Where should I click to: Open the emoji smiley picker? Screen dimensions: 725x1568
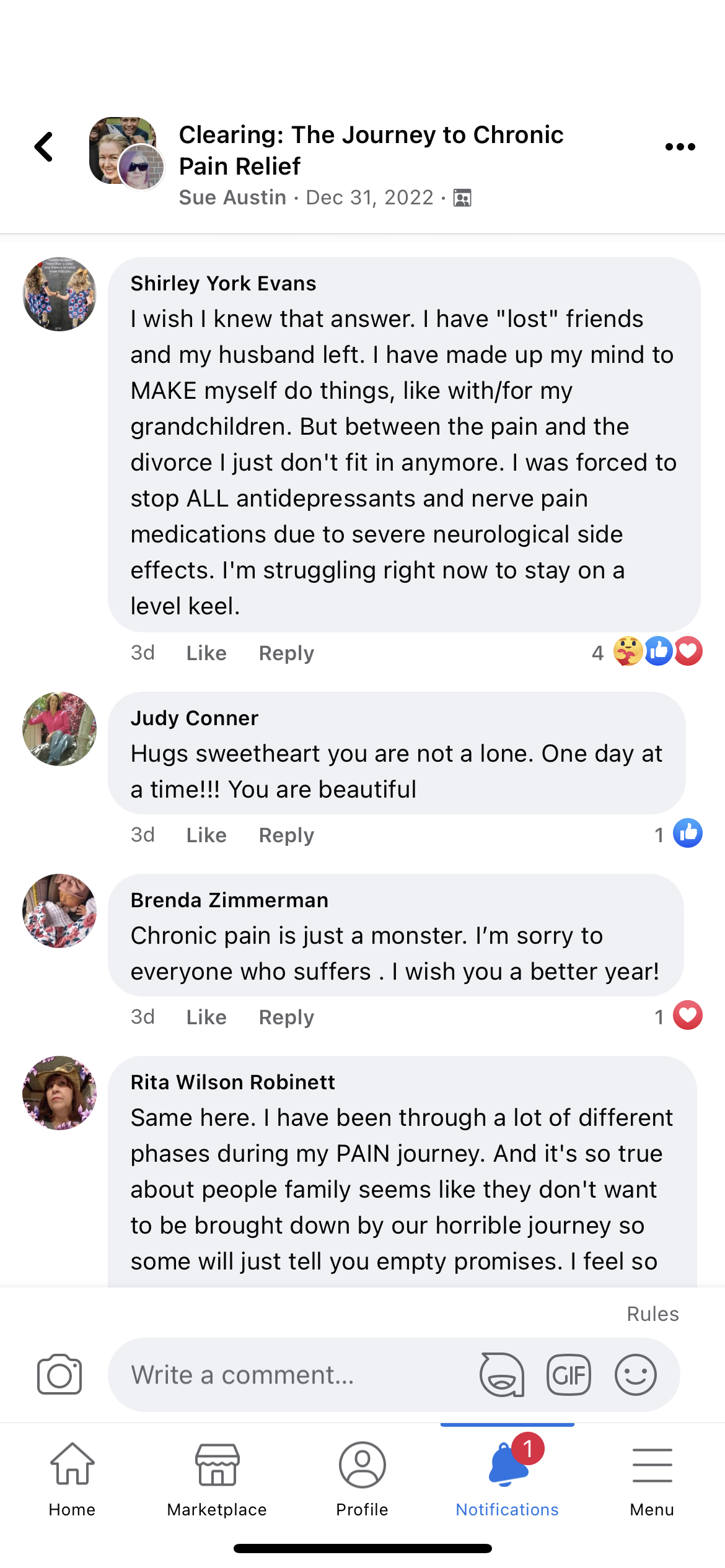click(635, 1375)
